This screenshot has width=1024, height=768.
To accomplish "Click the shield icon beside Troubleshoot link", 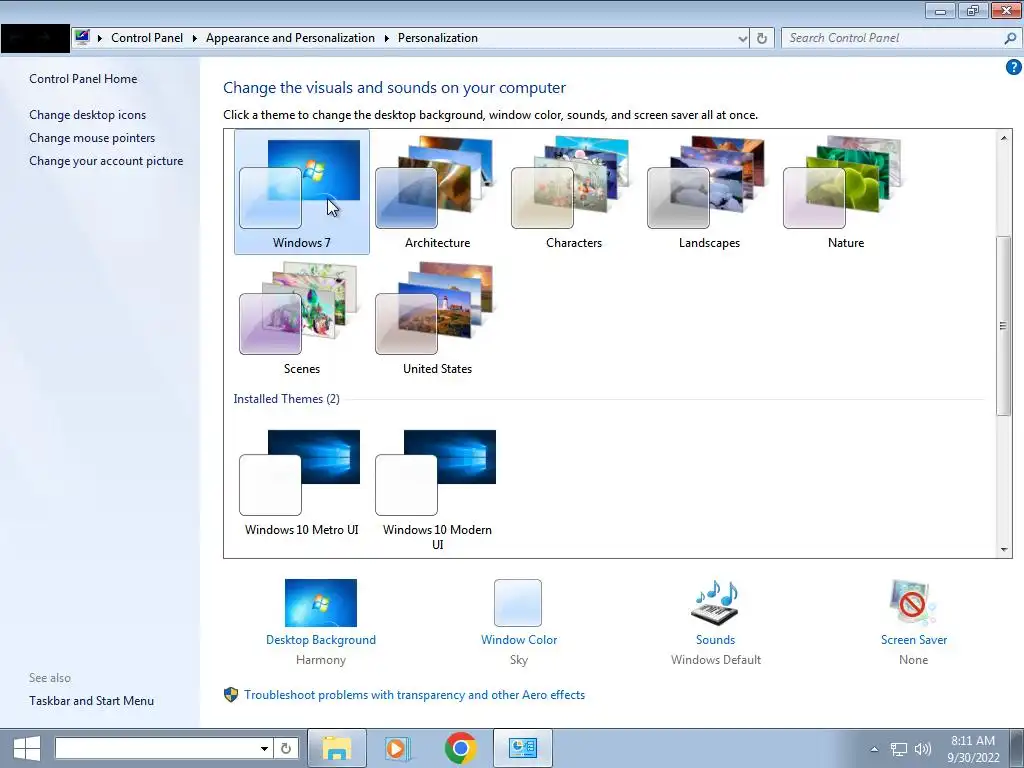I will [x=231, y=695].
